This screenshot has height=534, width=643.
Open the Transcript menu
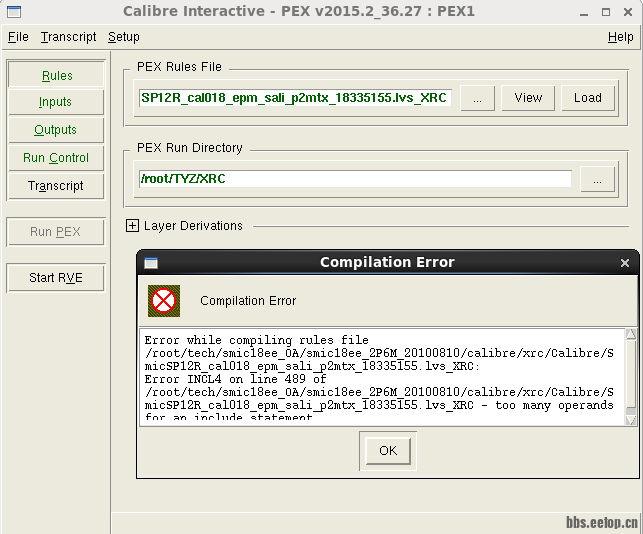(x=68, y=37)
